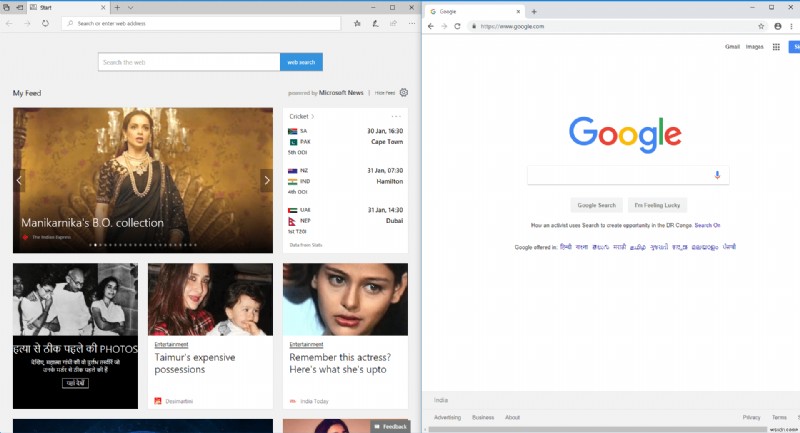Open NZ vs IND match row
800x433 pixels.
(x=345, y=181)
